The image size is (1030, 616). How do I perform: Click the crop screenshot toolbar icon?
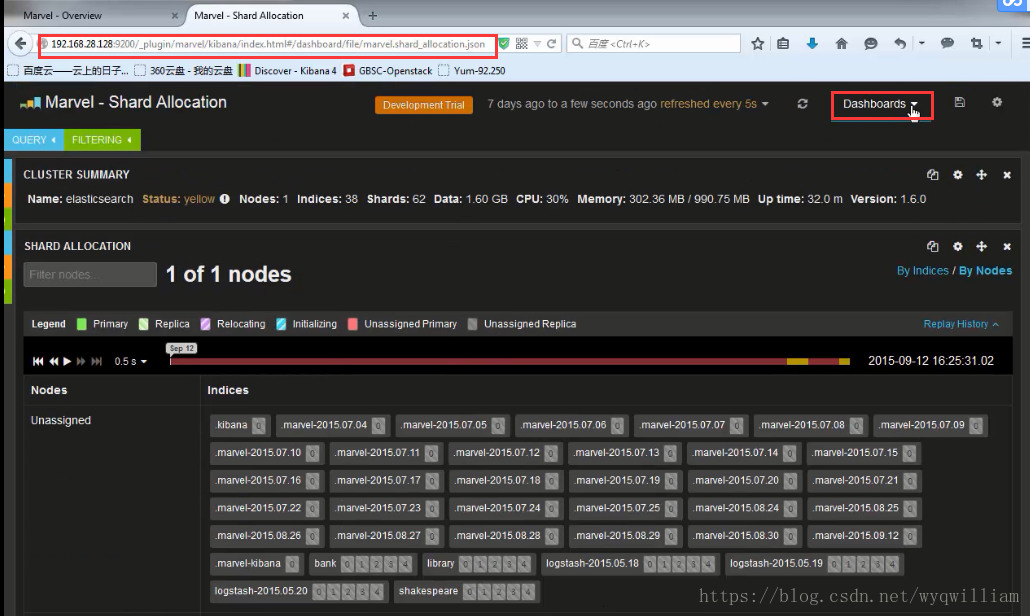click(976, 44)
